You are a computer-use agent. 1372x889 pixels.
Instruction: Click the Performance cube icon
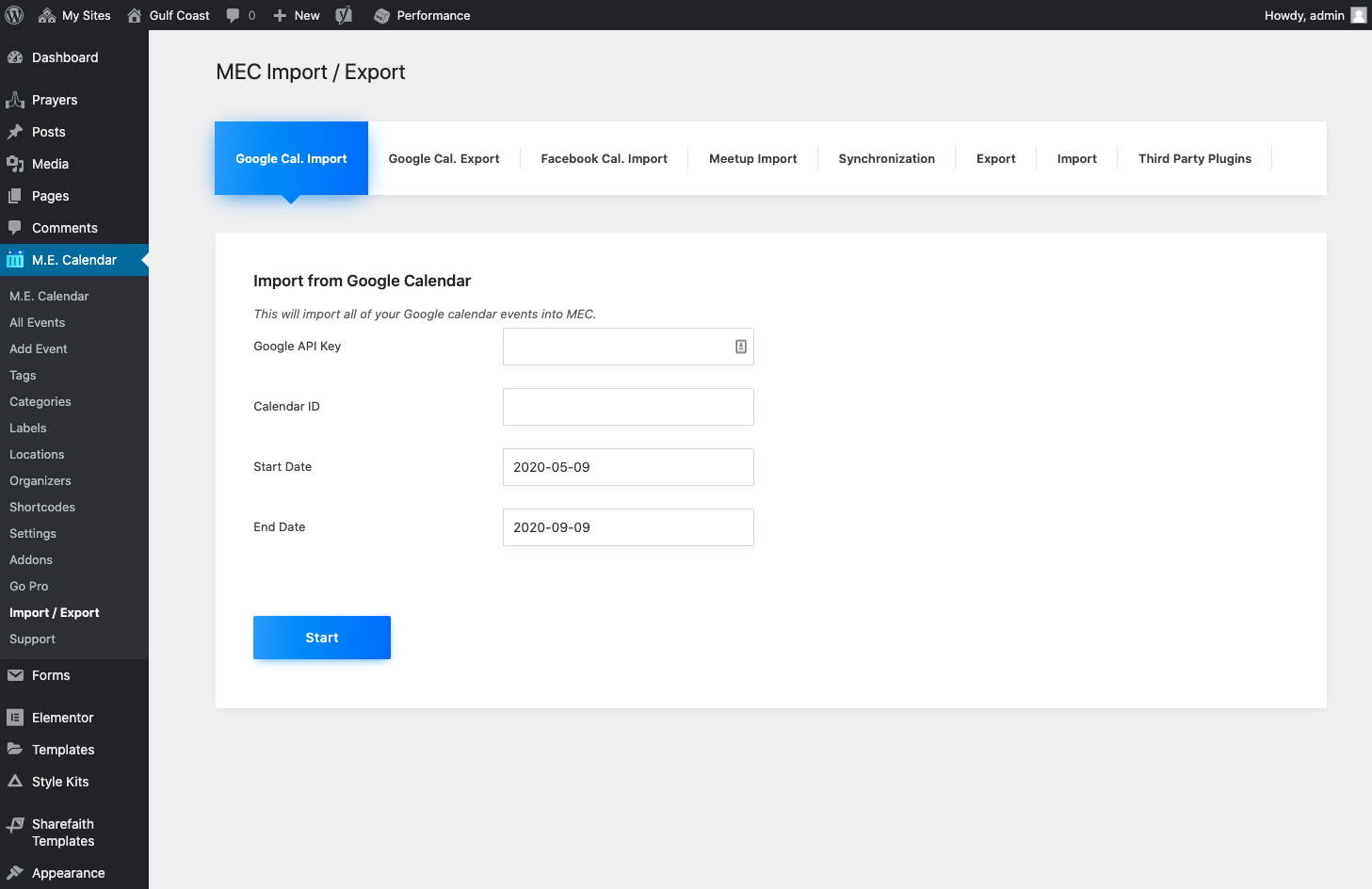click(381, 15)
